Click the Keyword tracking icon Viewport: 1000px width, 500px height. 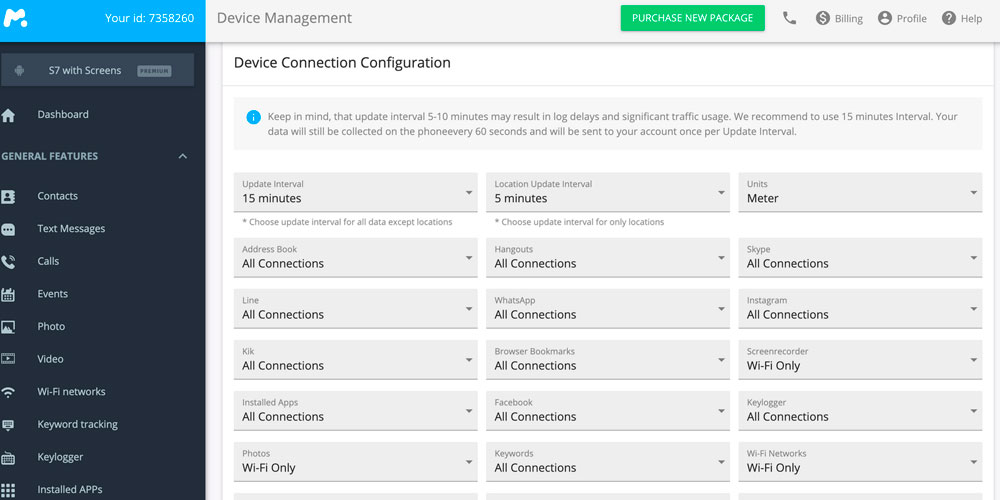click(8, 425)
